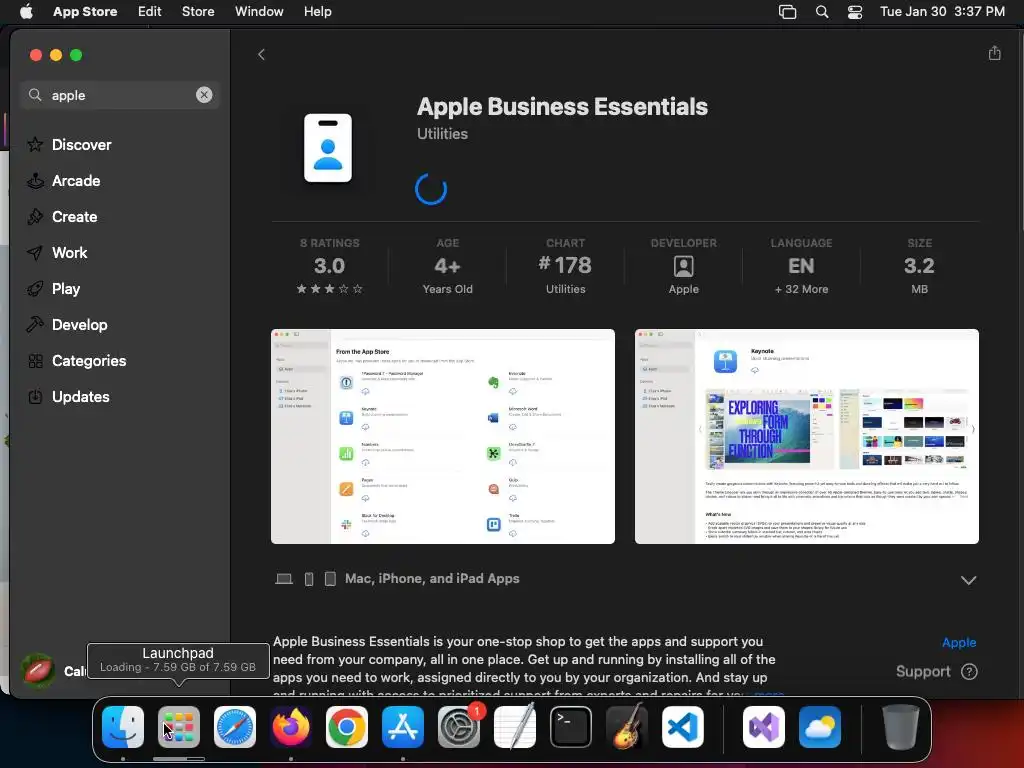Launch Visual Studio from the Dock
This screenshot has height=768, width=1024.
click(x=763, y=727)
